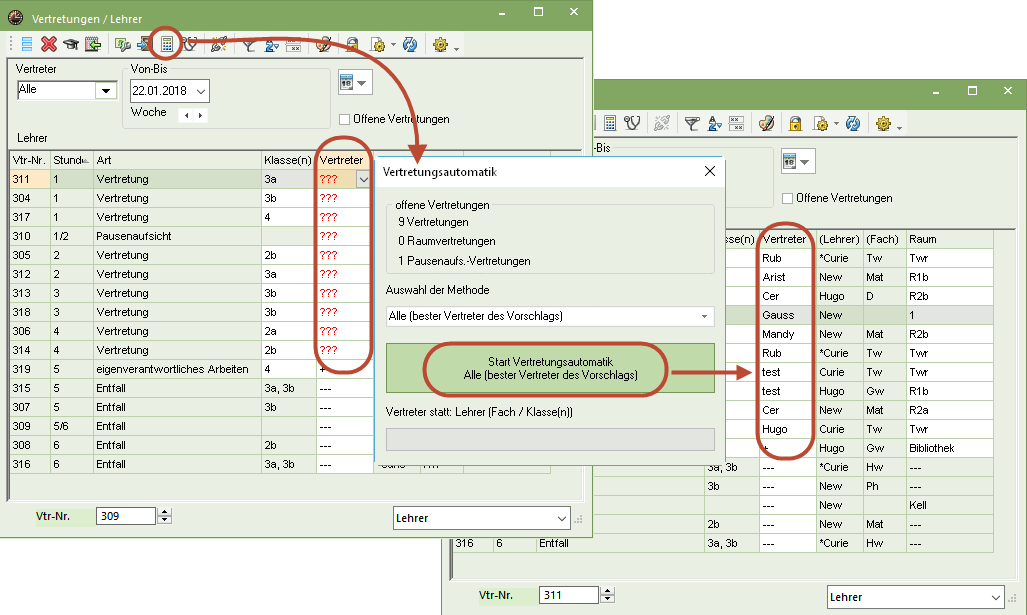This screenshot has width=1027, height=615.
Task: Click the Vtr-Nr. field showing 309
Action: (x=126, y=516)
